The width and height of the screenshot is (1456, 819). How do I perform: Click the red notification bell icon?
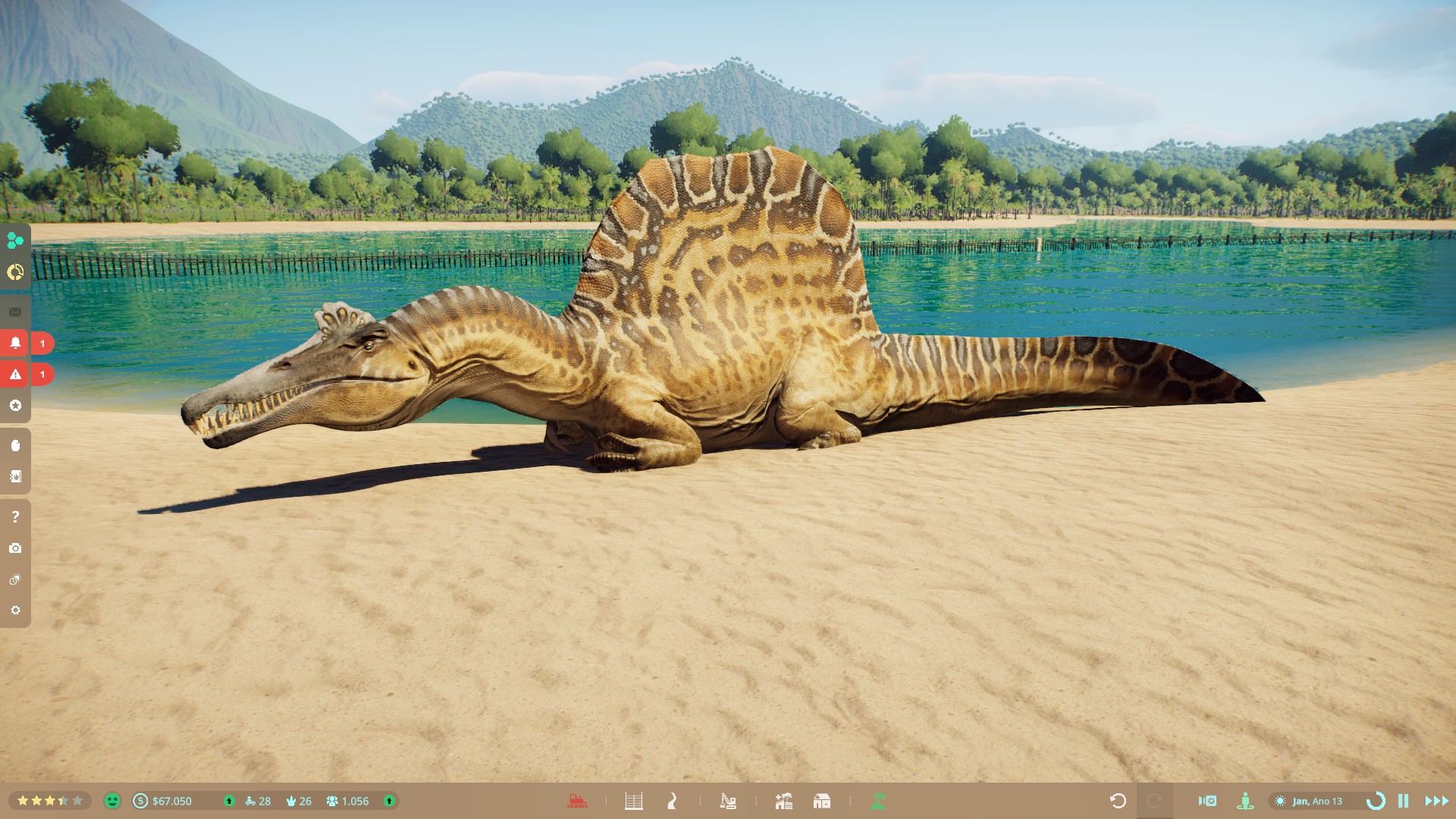click(x=15, y=343)
